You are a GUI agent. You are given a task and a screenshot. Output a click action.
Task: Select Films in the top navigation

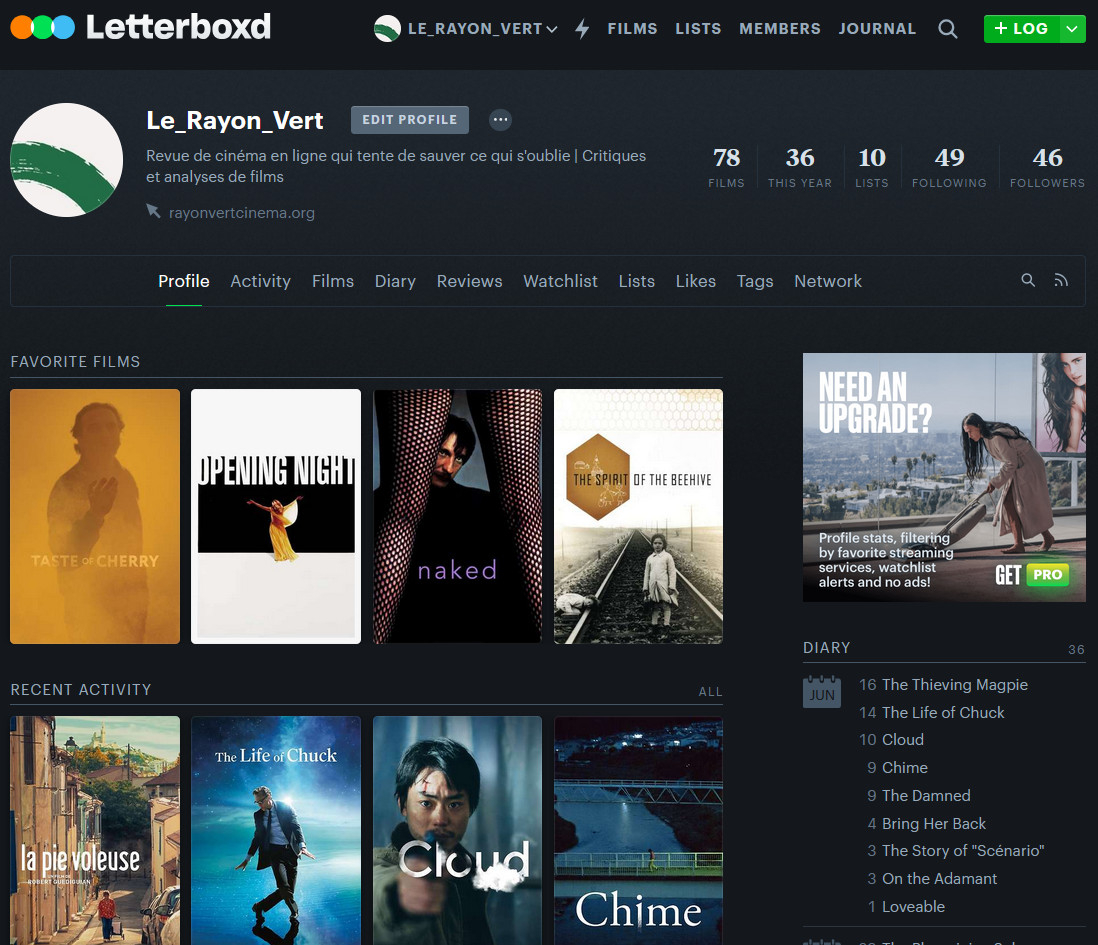632,29
